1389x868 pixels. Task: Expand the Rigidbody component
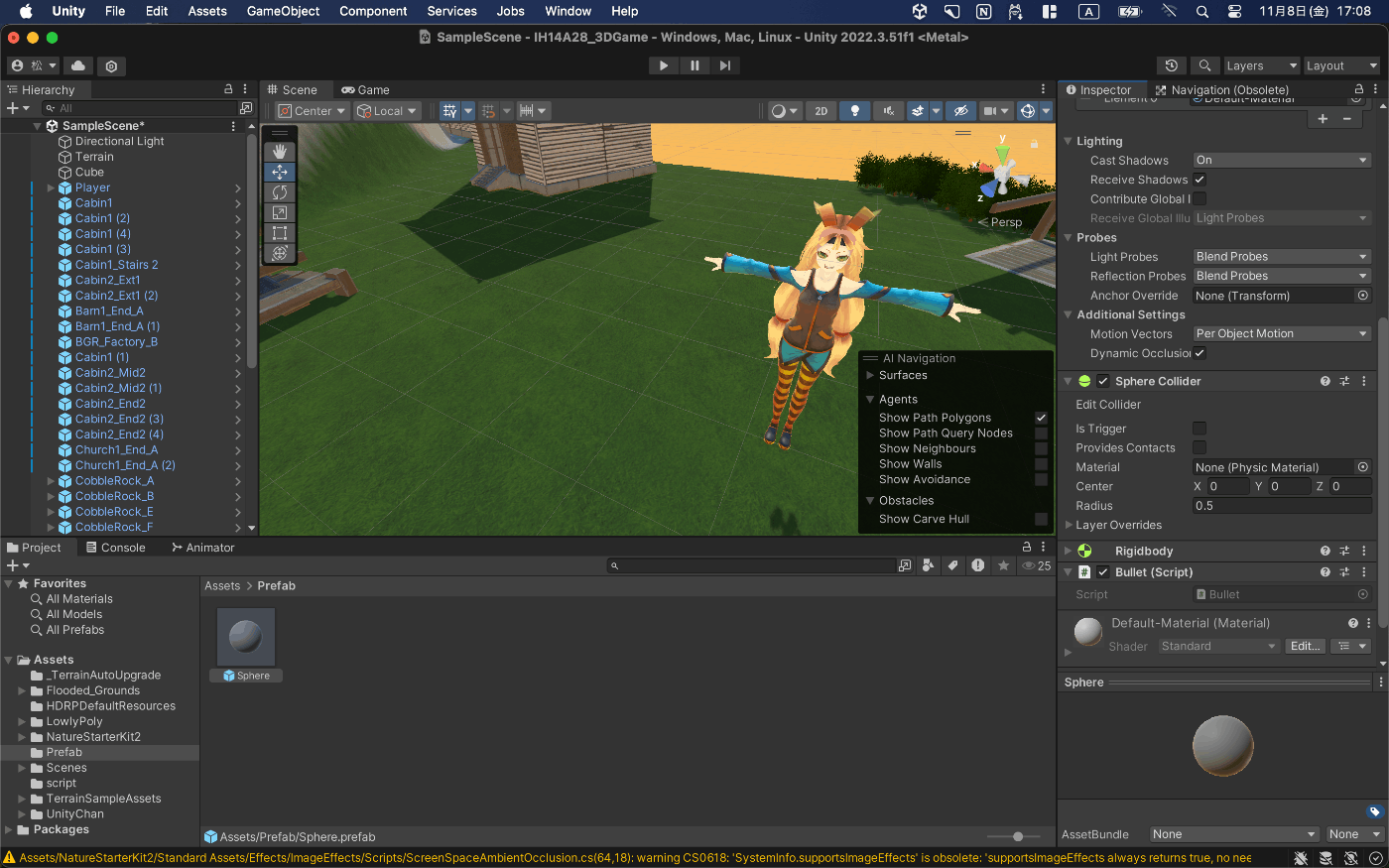pyautogui.click(x=1068, y=551)
